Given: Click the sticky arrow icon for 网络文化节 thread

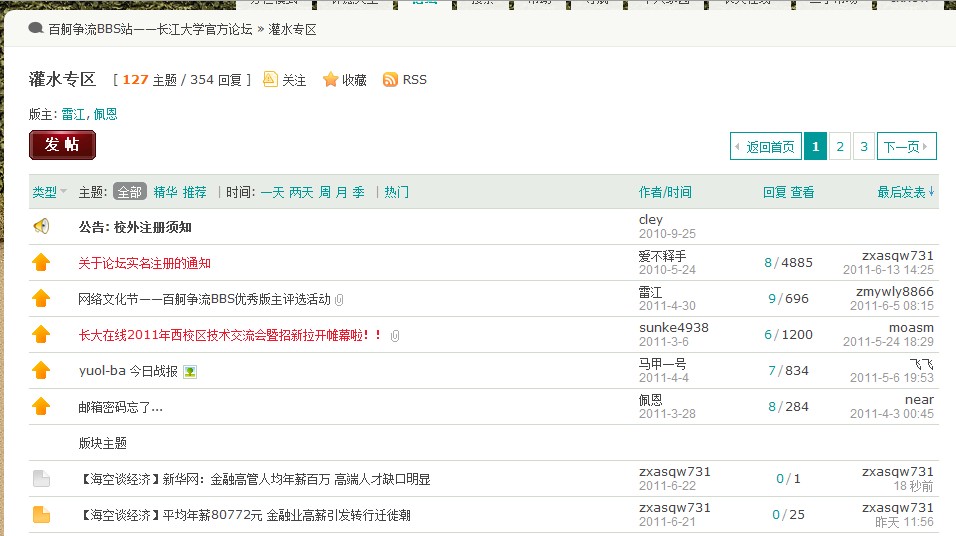Looking at the screenshot, I should tap(41, 298).
